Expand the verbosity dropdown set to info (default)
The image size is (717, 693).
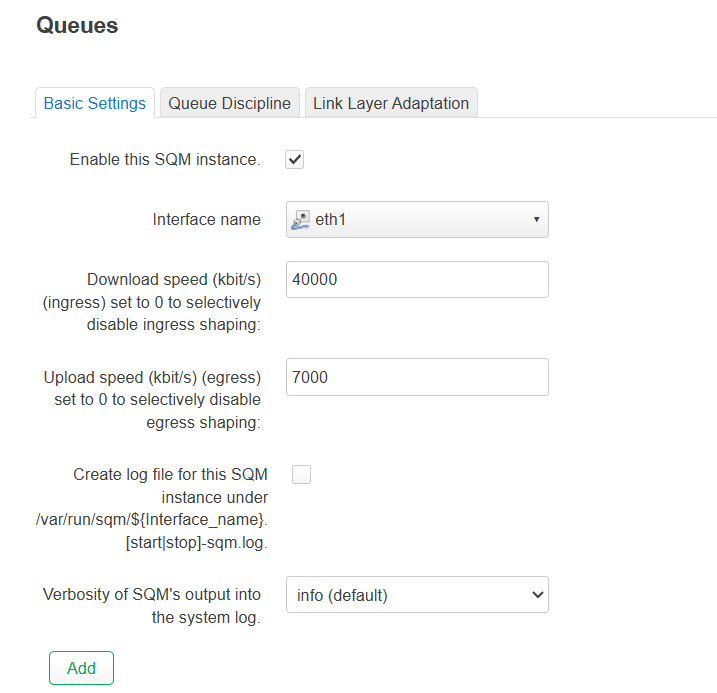(417, 595)
